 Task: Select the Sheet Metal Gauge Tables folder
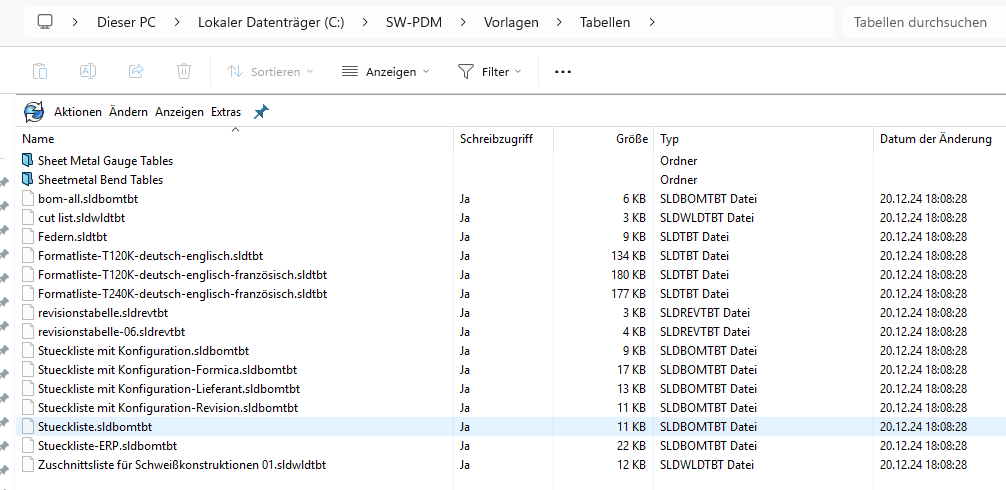(x=105, y=160)
